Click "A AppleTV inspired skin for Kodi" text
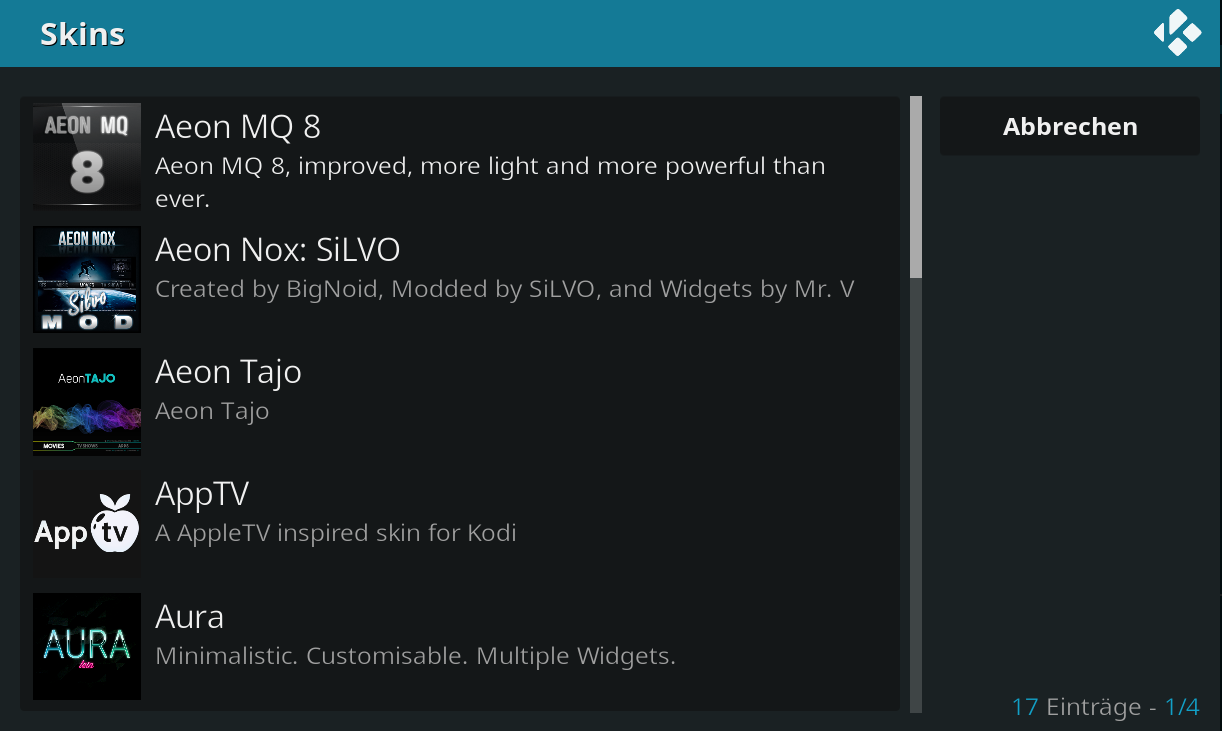 point(336,533)
